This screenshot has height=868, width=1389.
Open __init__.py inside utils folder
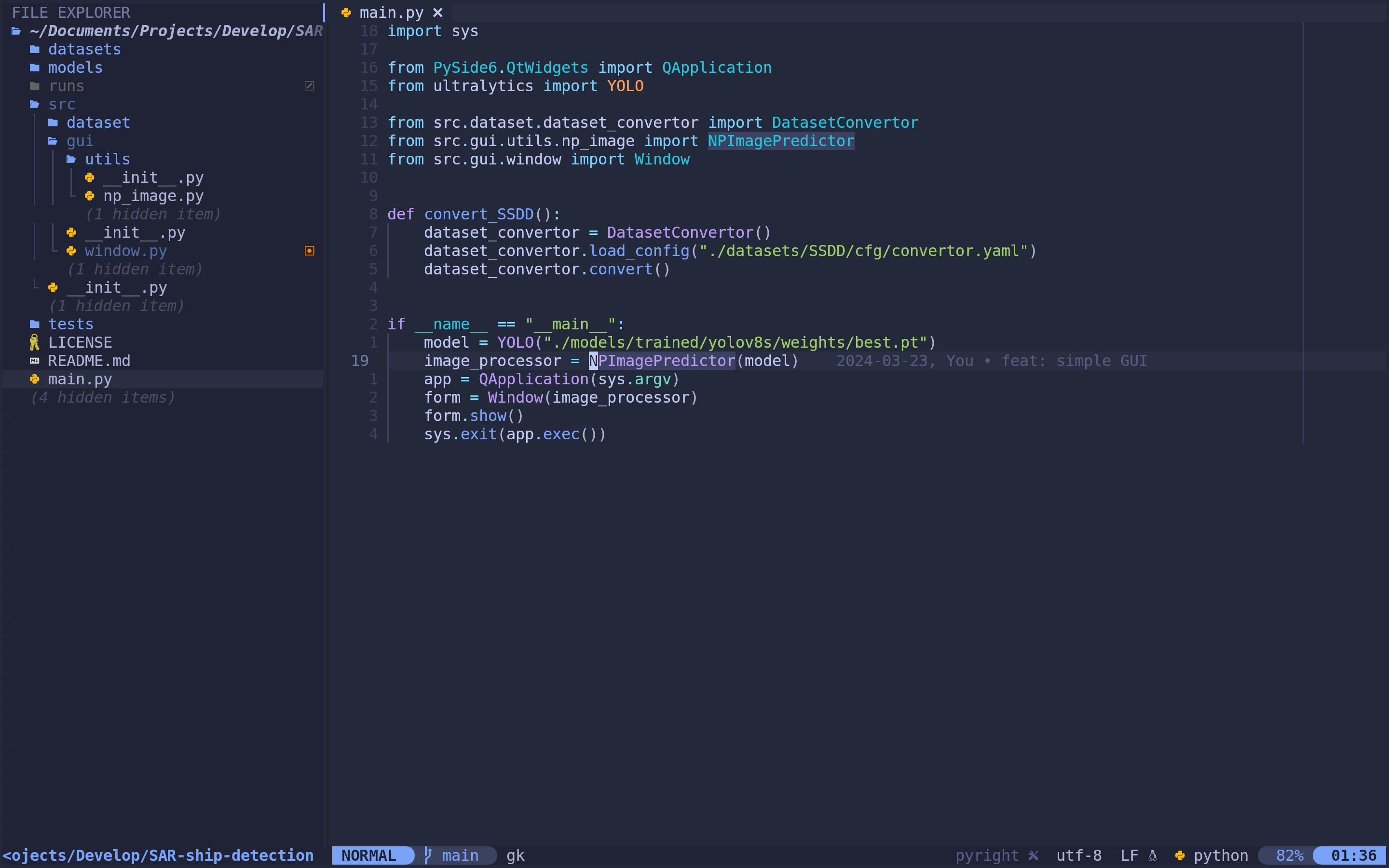click(153, 178)
